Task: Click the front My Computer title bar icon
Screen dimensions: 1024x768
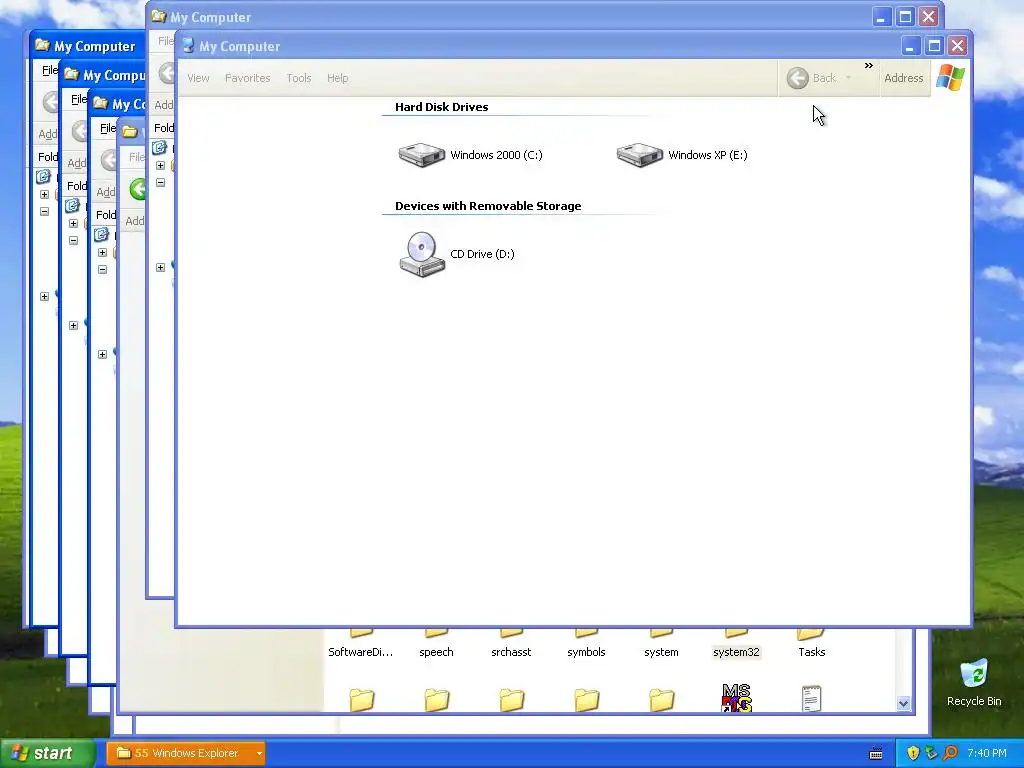Action: pos(188,46)
